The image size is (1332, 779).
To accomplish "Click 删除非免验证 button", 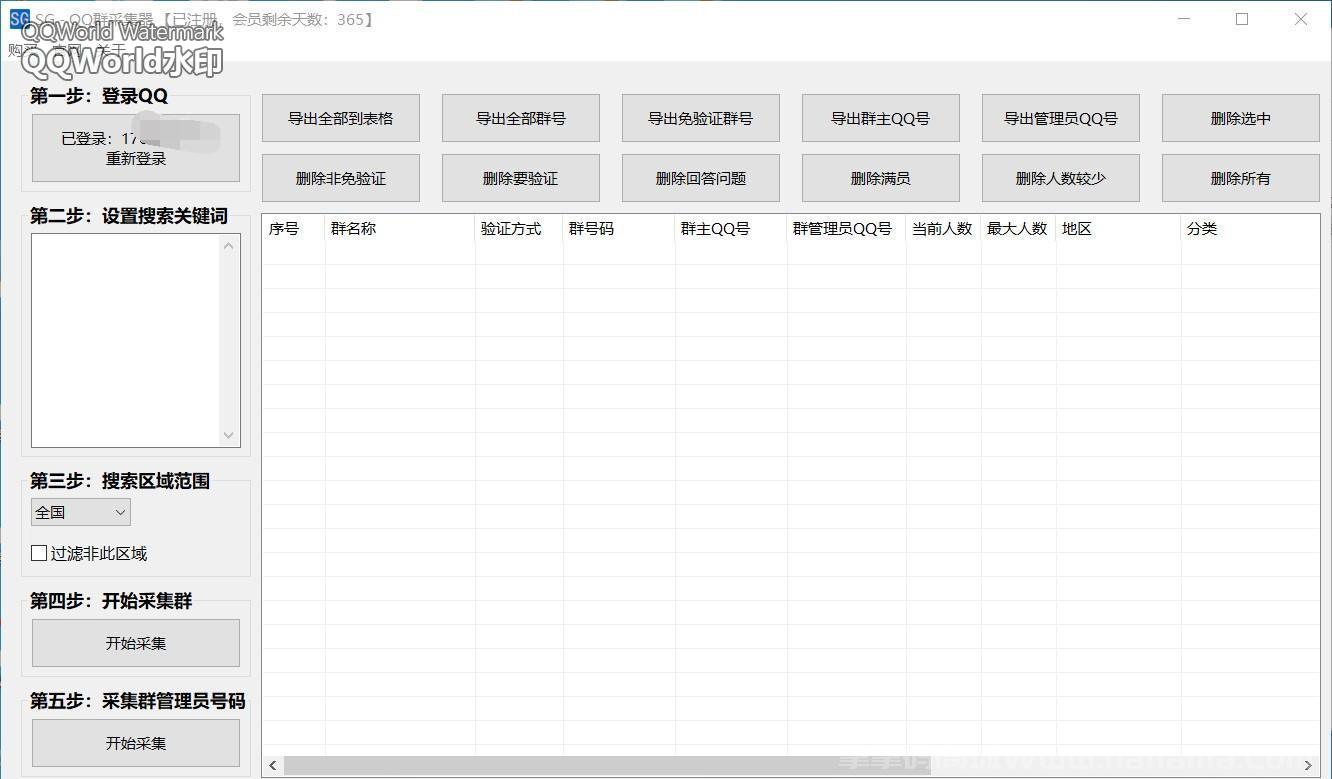I will [x=341, y=178].
